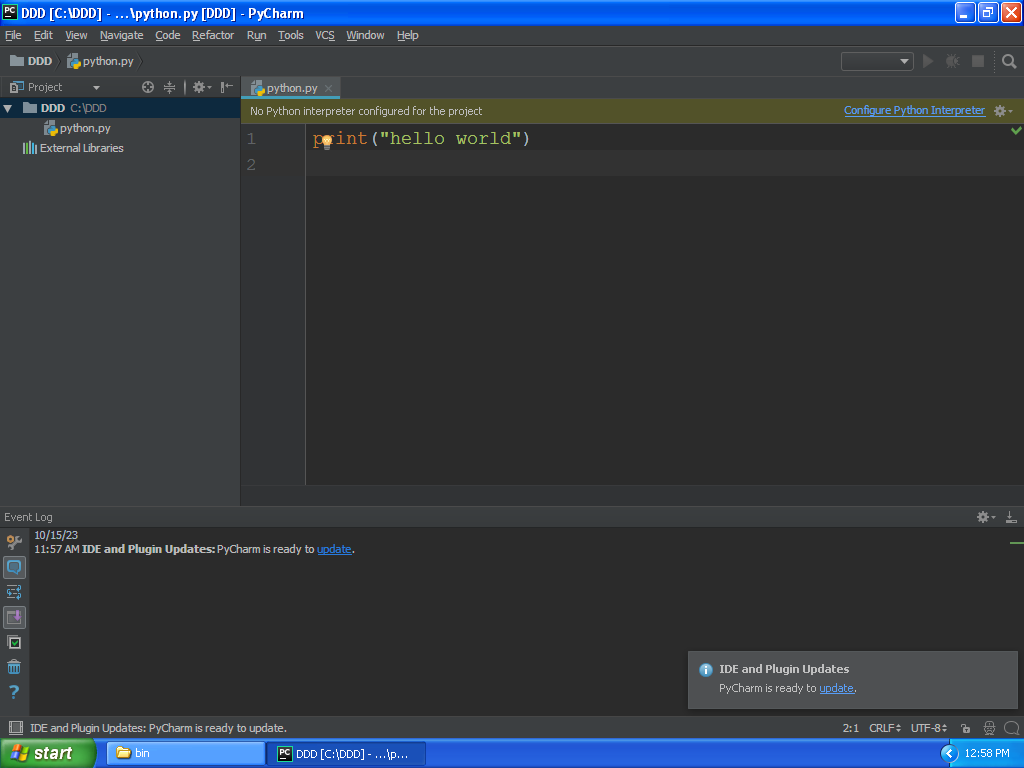1024x768 pixels.
Task: Collapse the DDD project tree node
Action: pos(8,108)
